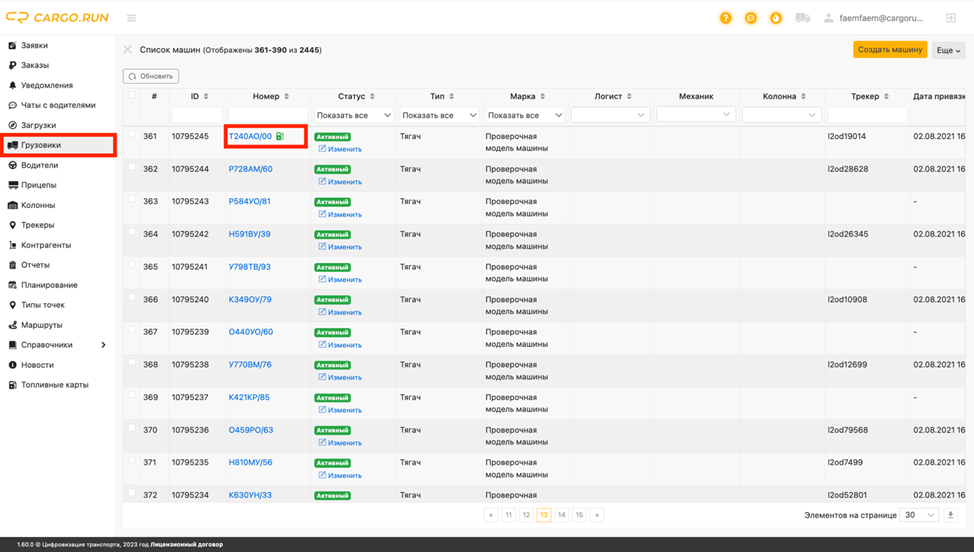Viewport: 974px width, 552px height.
Task: Tick the checkbox for row 362
Action: 132,166
